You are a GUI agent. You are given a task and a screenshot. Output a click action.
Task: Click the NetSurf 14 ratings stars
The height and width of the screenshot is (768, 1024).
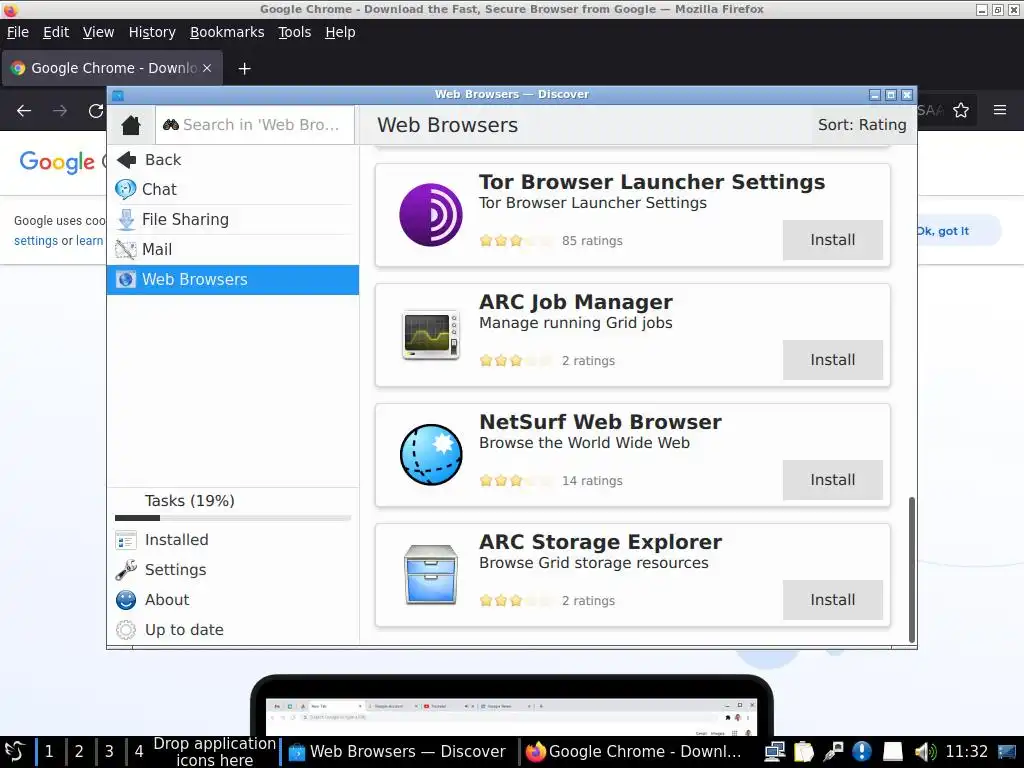[x=516, y=481]
